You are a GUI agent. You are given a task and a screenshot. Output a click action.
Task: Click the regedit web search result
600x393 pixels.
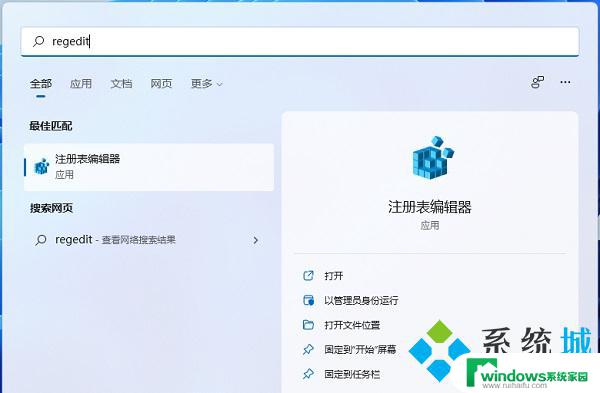pos(149,240)
